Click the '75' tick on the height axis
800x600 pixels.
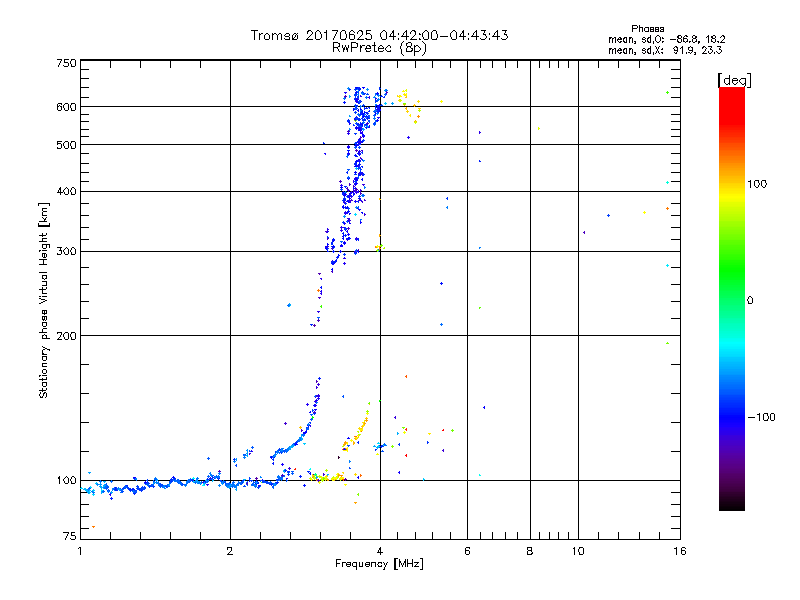tap(69, 537)
